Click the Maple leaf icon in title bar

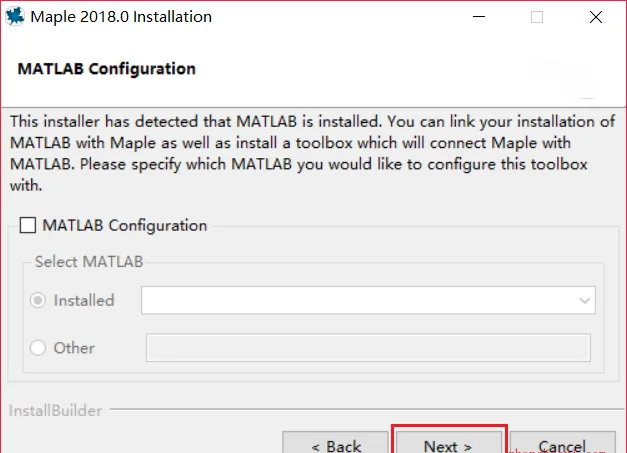coord(15,17)
